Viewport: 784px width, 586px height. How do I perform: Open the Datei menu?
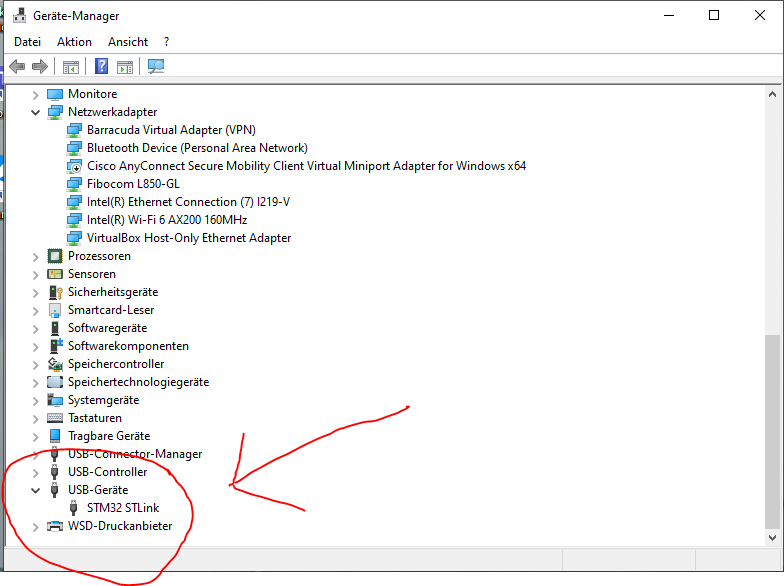point(27,42)
